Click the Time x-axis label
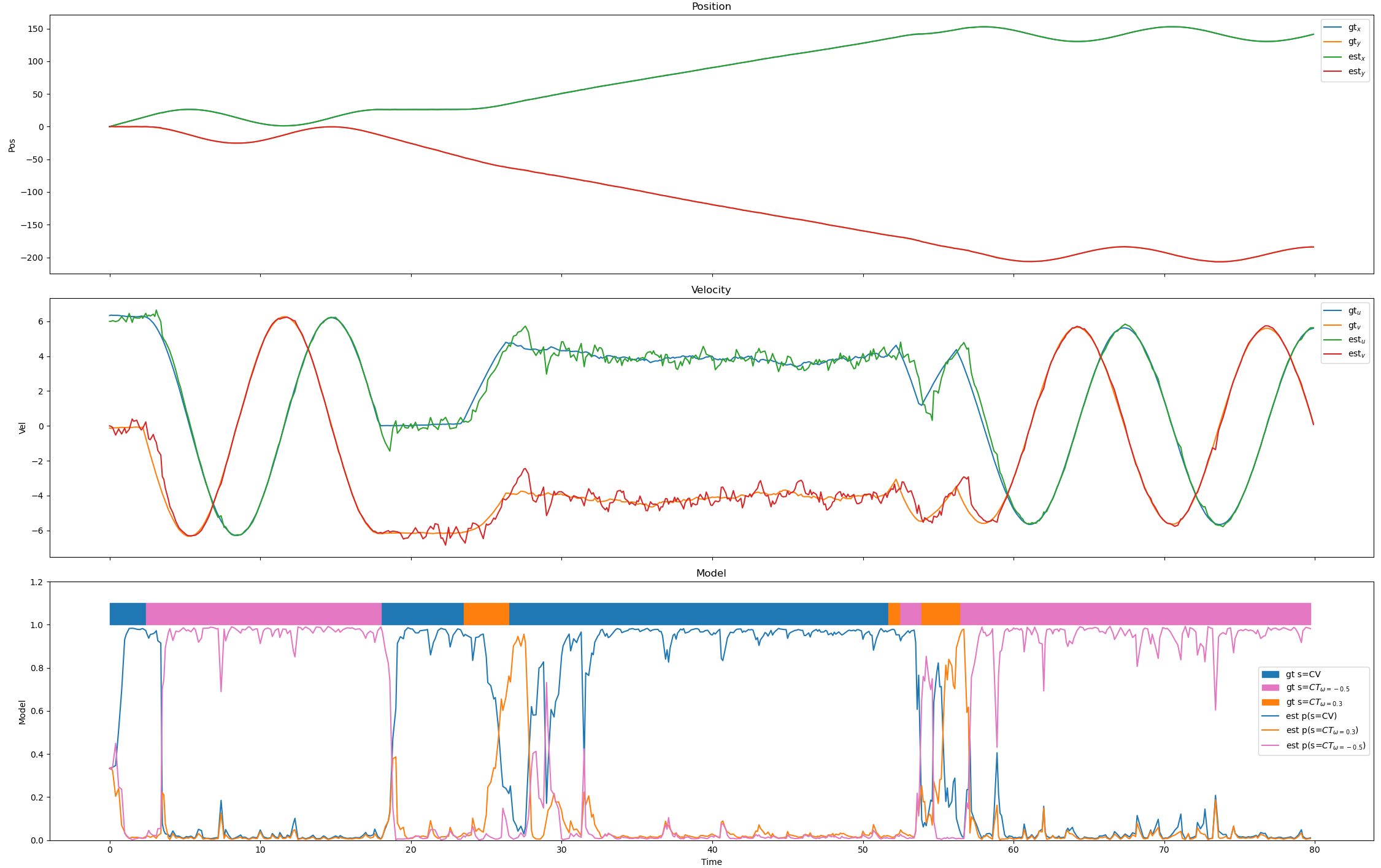The height and width of the screenshot is (868, 1381). [x=711, y=862]
